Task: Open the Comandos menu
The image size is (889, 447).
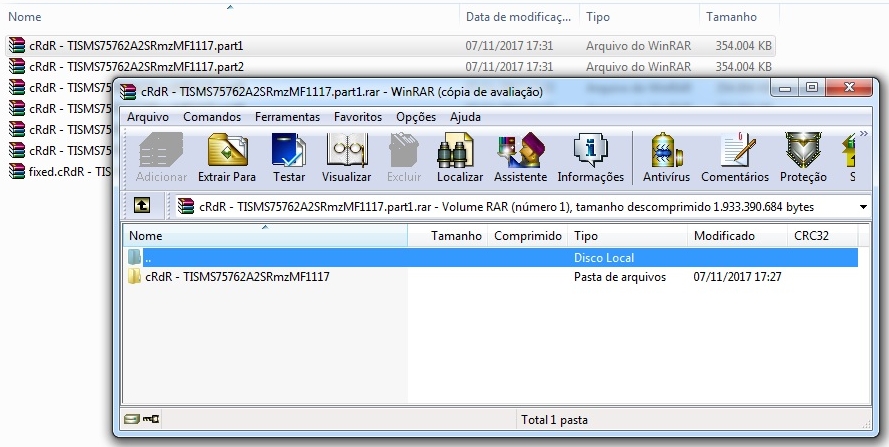Action: coord(212,117)
